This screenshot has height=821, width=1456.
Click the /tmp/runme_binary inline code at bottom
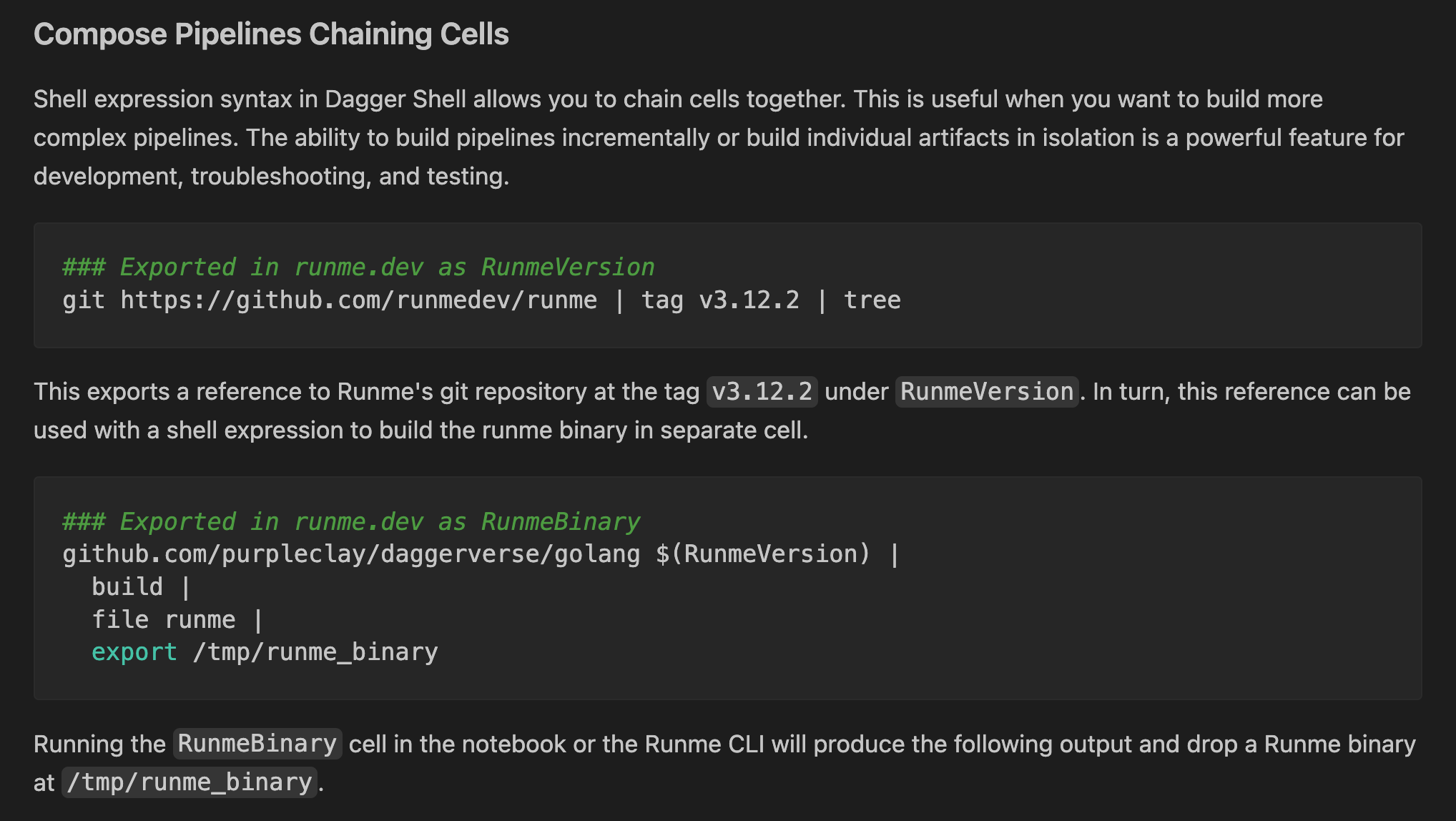[x=190, y=782]
